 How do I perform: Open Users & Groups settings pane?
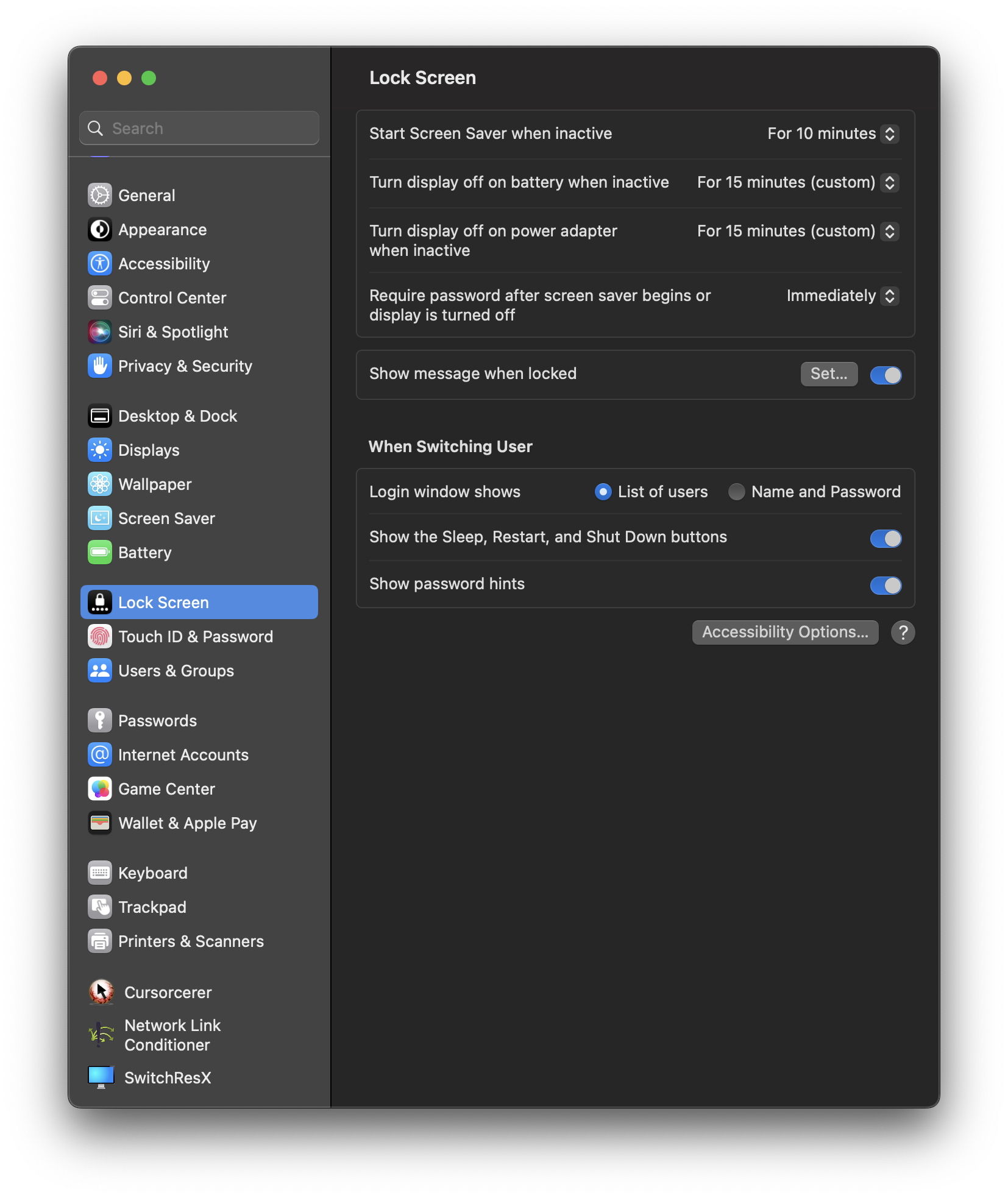pyautogui.click(x=176, y=671)
